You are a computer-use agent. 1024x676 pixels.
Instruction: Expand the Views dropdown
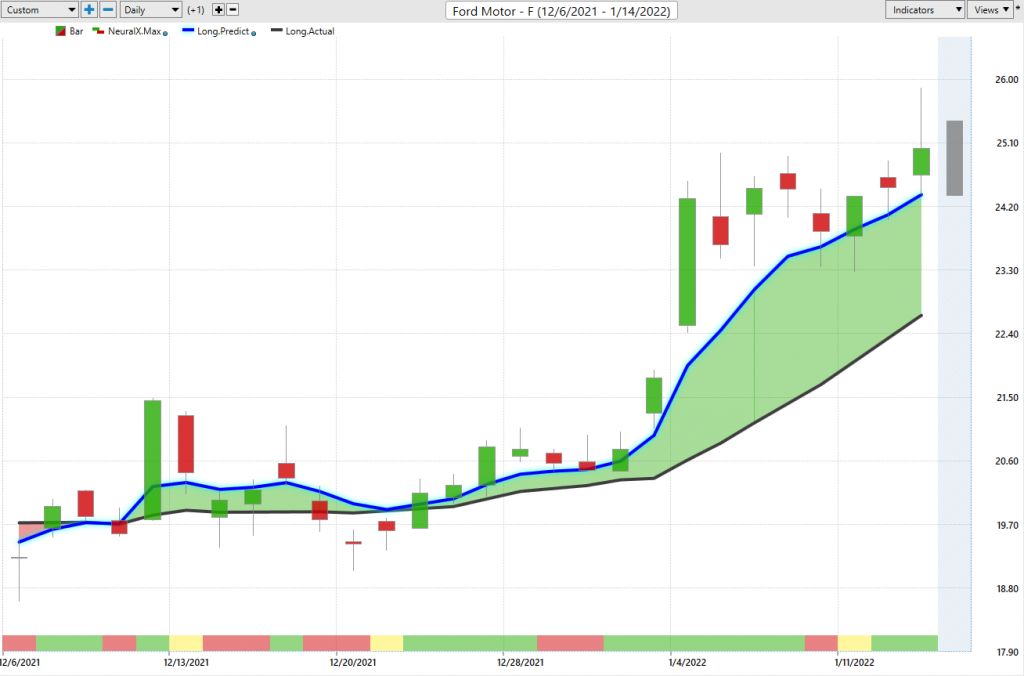(x=989, y=10)
